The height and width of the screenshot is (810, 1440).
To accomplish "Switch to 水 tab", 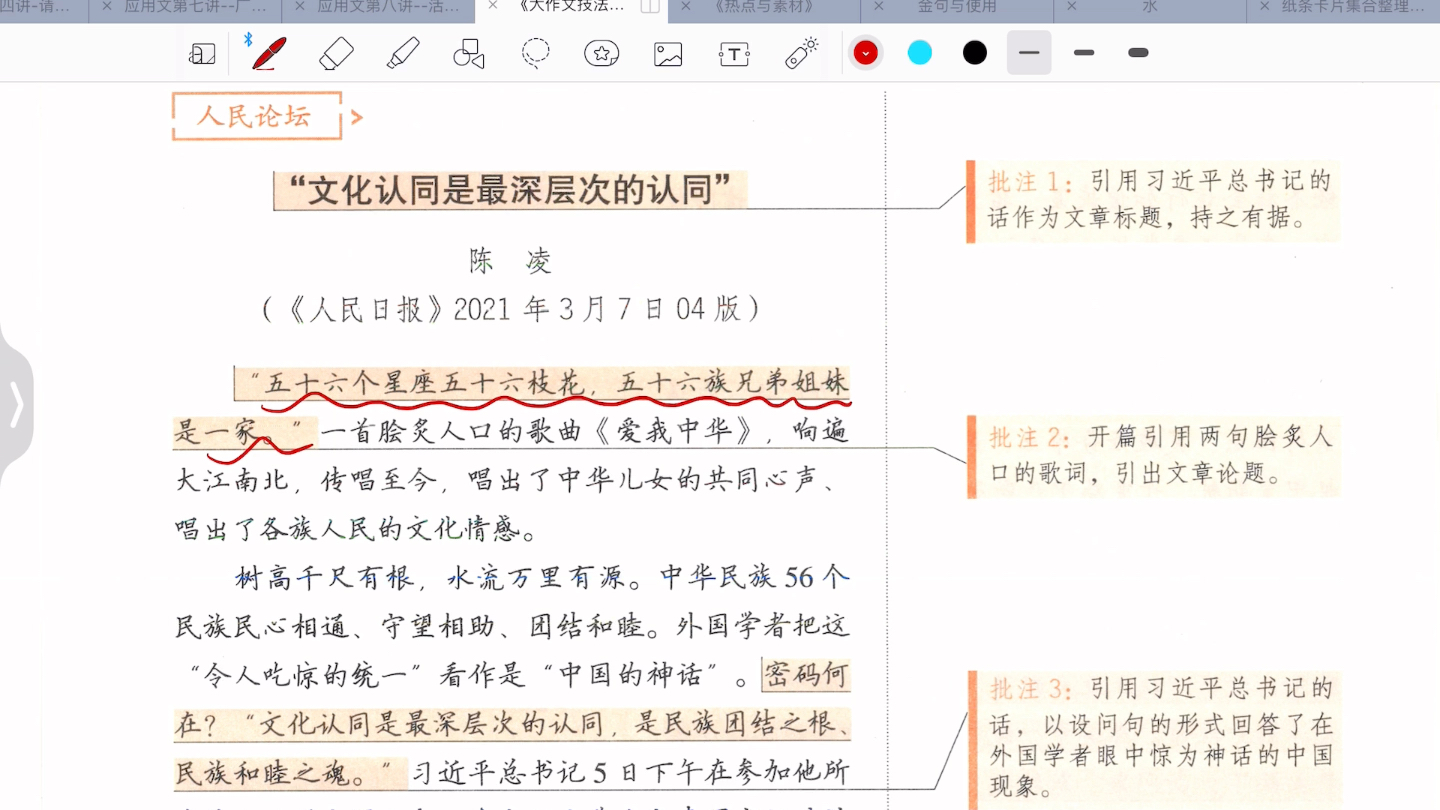I will coord(1150,7).
